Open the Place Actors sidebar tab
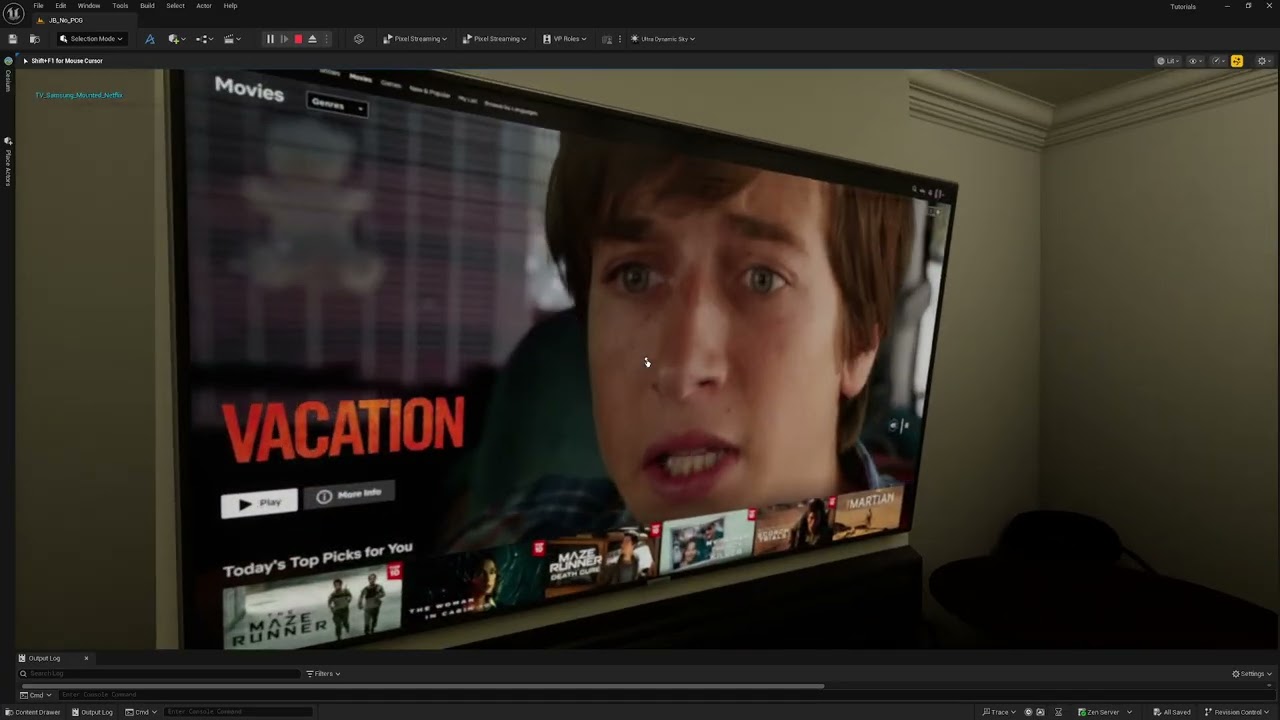Viewport: 1280px width, 720px height. tap(8, 167)
